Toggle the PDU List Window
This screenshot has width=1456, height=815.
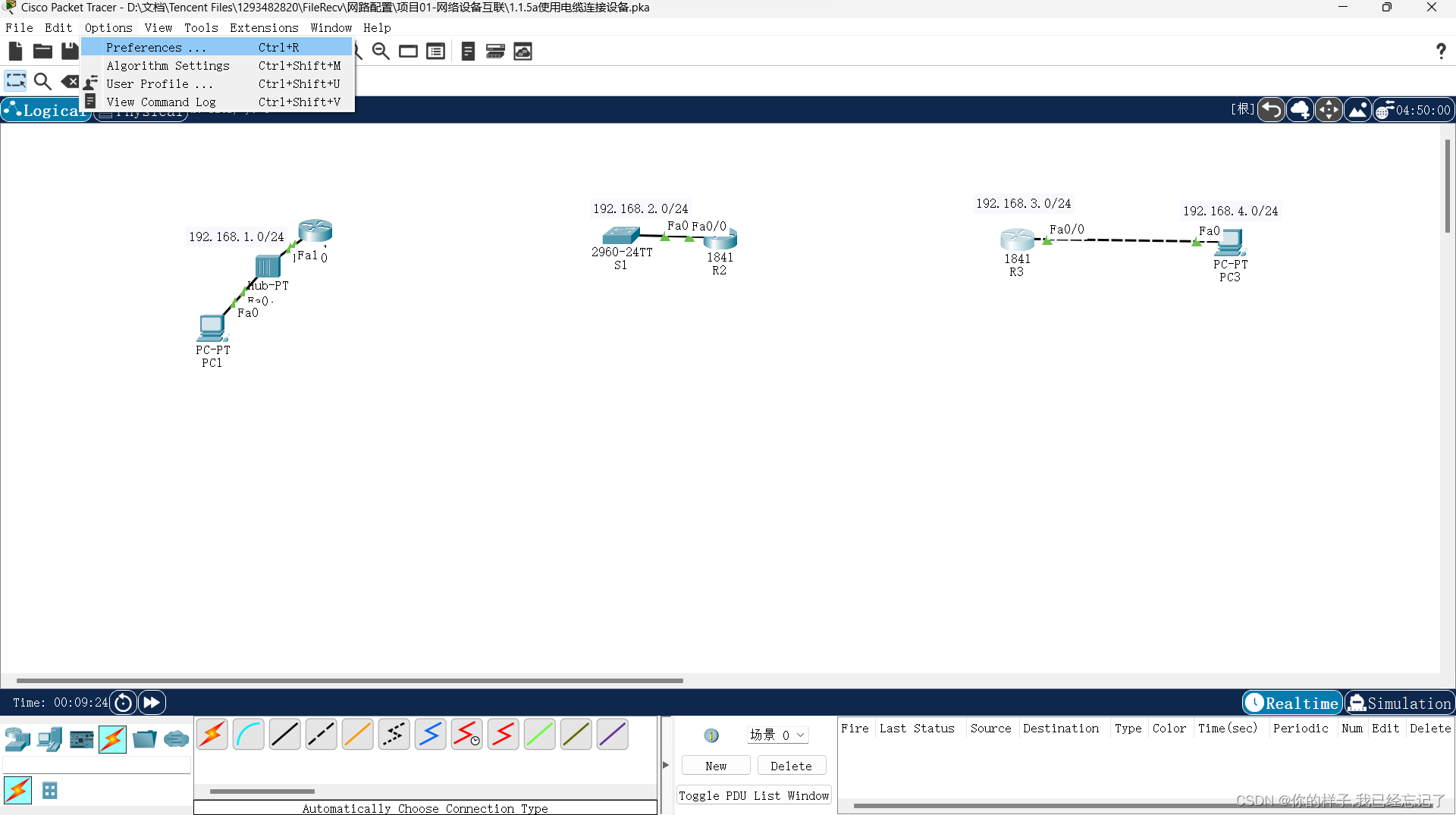tap(754, 795)
